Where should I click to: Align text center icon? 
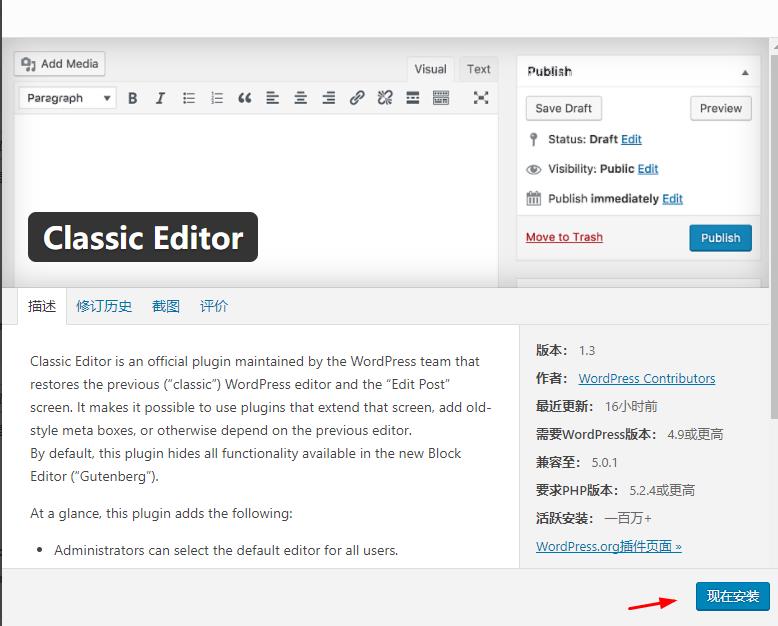tap(300, 98)
